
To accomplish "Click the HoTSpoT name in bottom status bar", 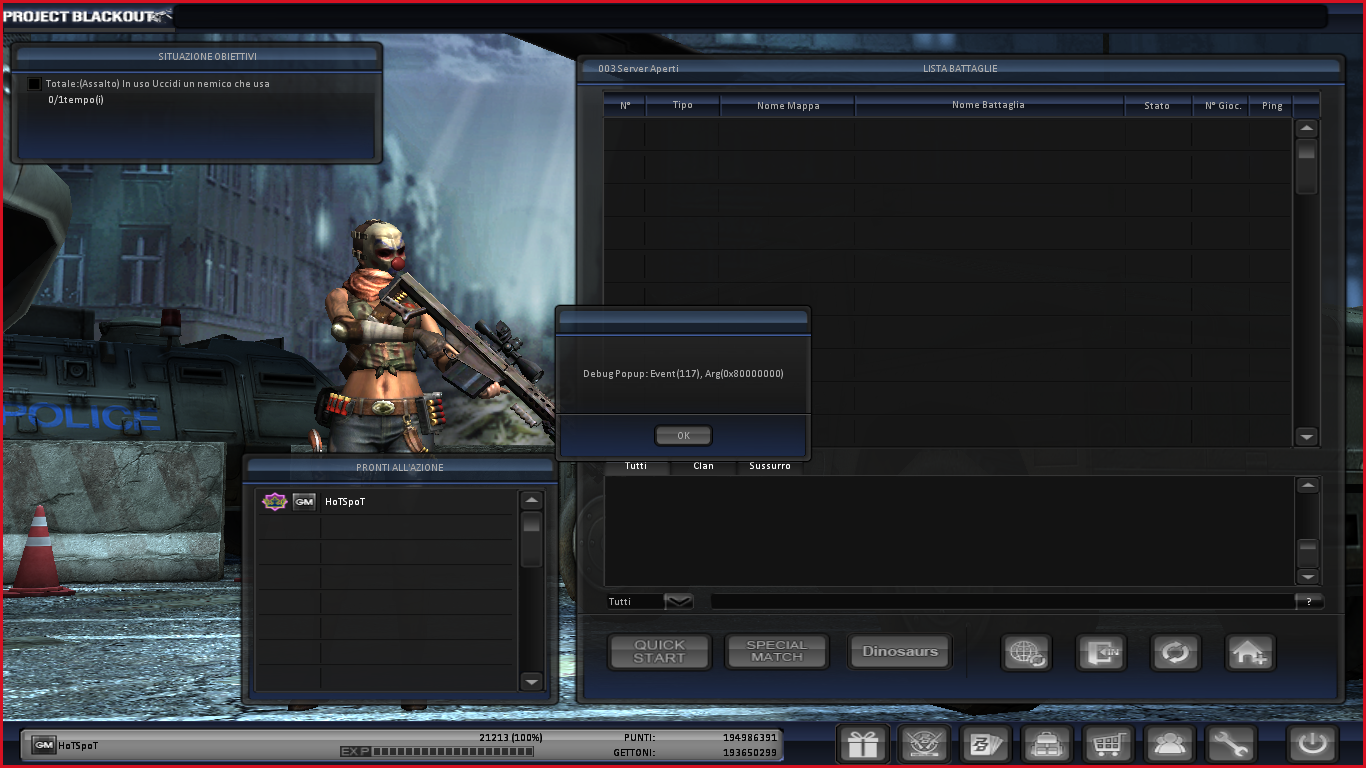I will (79, 746).
